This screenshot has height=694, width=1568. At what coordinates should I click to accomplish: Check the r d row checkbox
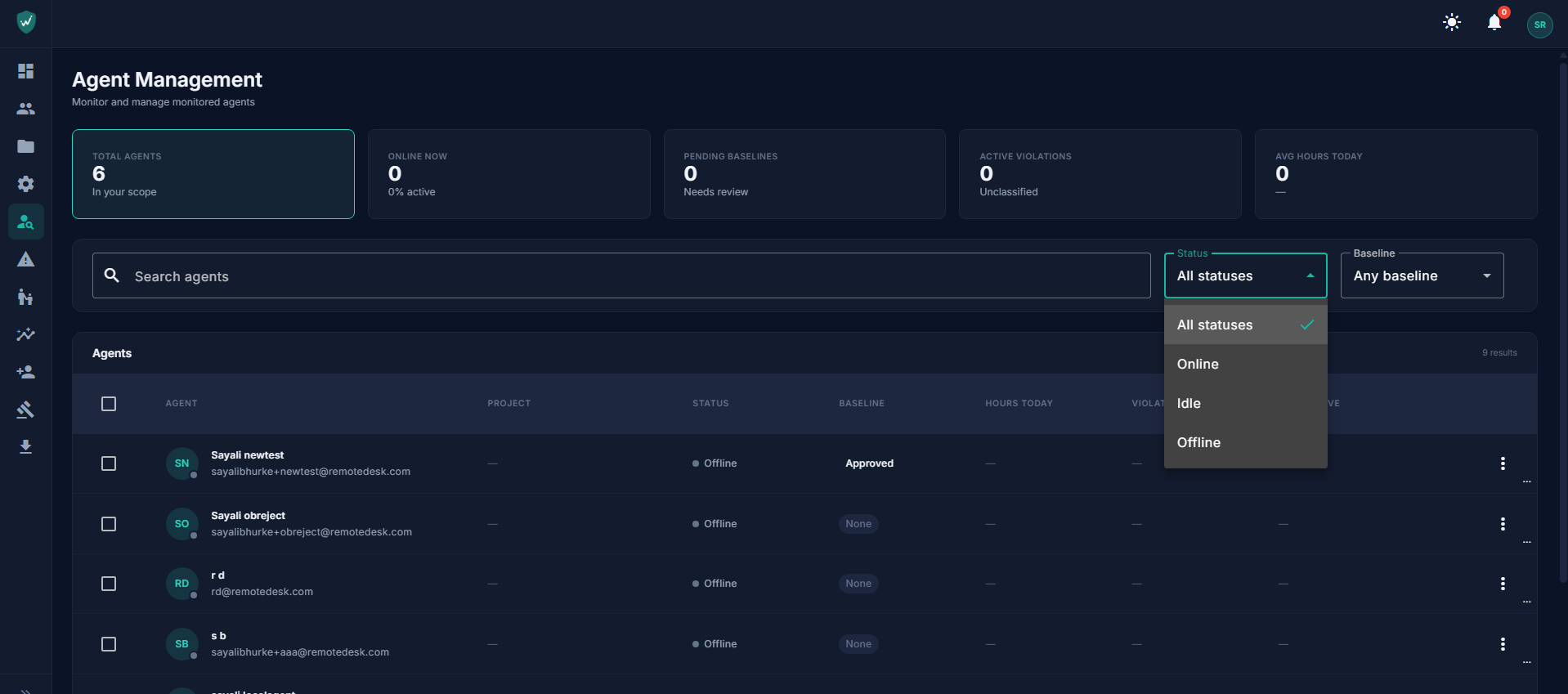[109, 584]
